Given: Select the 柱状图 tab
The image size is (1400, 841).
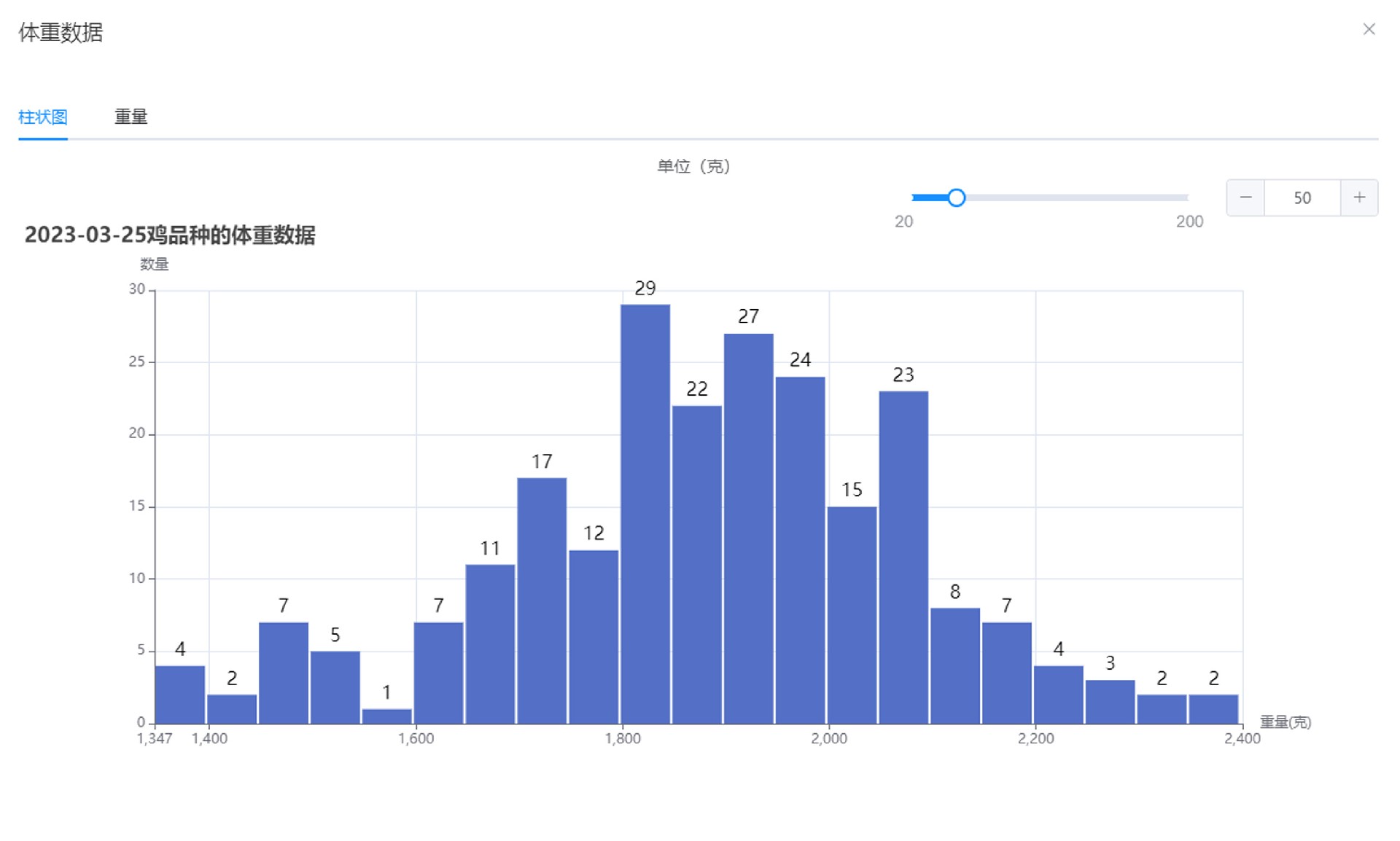Looking at the screenshot, I should [43, 117].
